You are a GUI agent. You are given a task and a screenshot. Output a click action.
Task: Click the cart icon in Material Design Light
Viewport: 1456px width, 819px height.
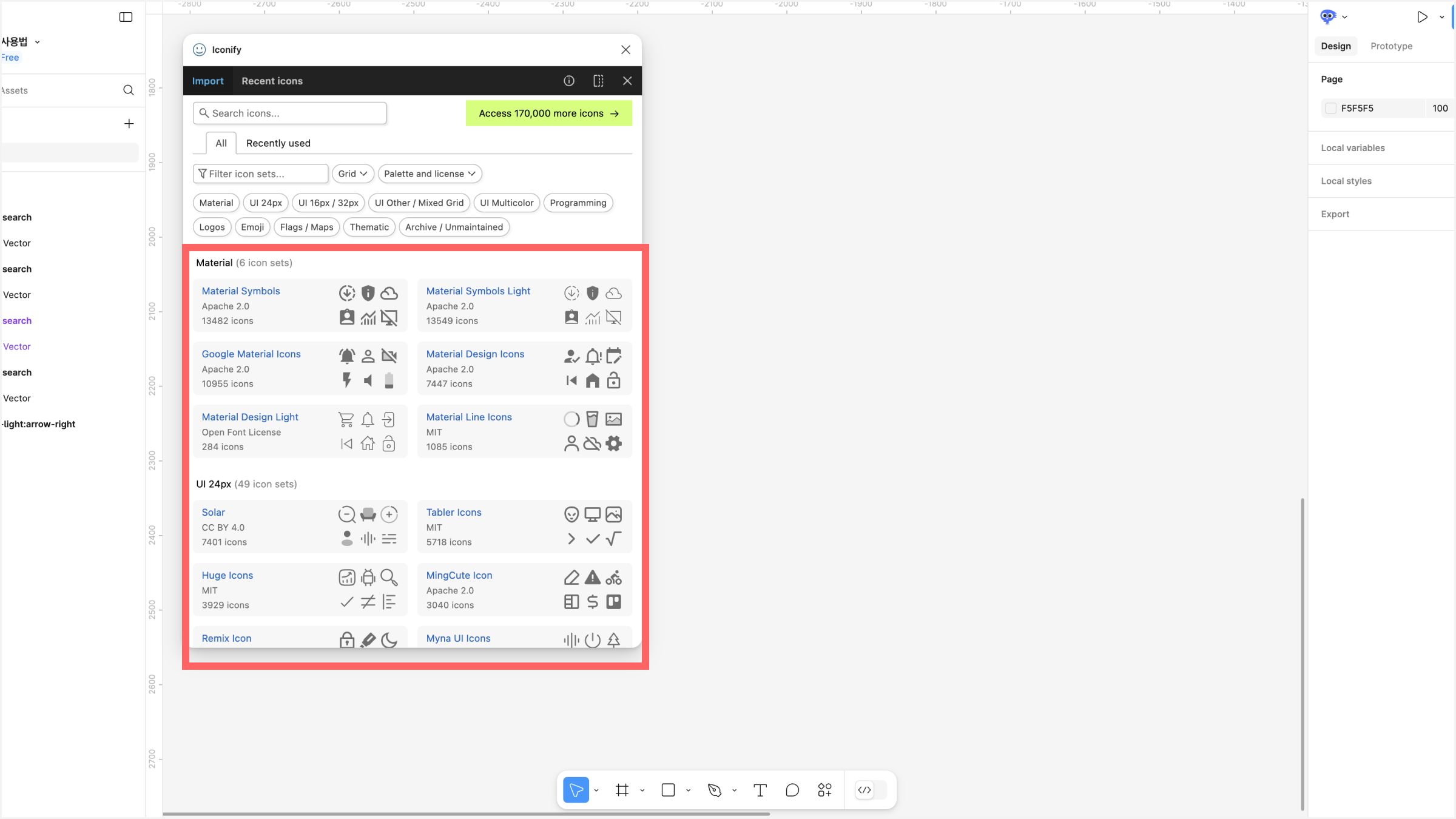(x=346, y=419)
